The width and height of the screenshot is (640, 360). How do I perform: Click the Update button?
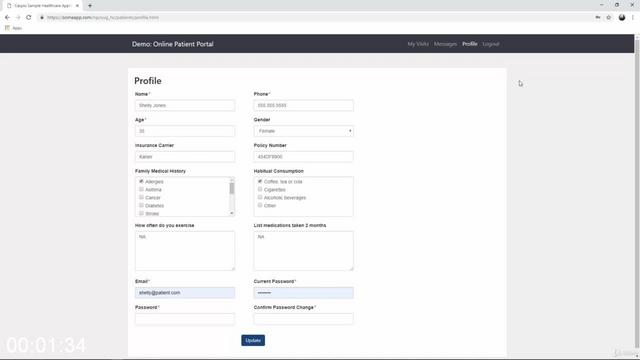tap(253, 340)
